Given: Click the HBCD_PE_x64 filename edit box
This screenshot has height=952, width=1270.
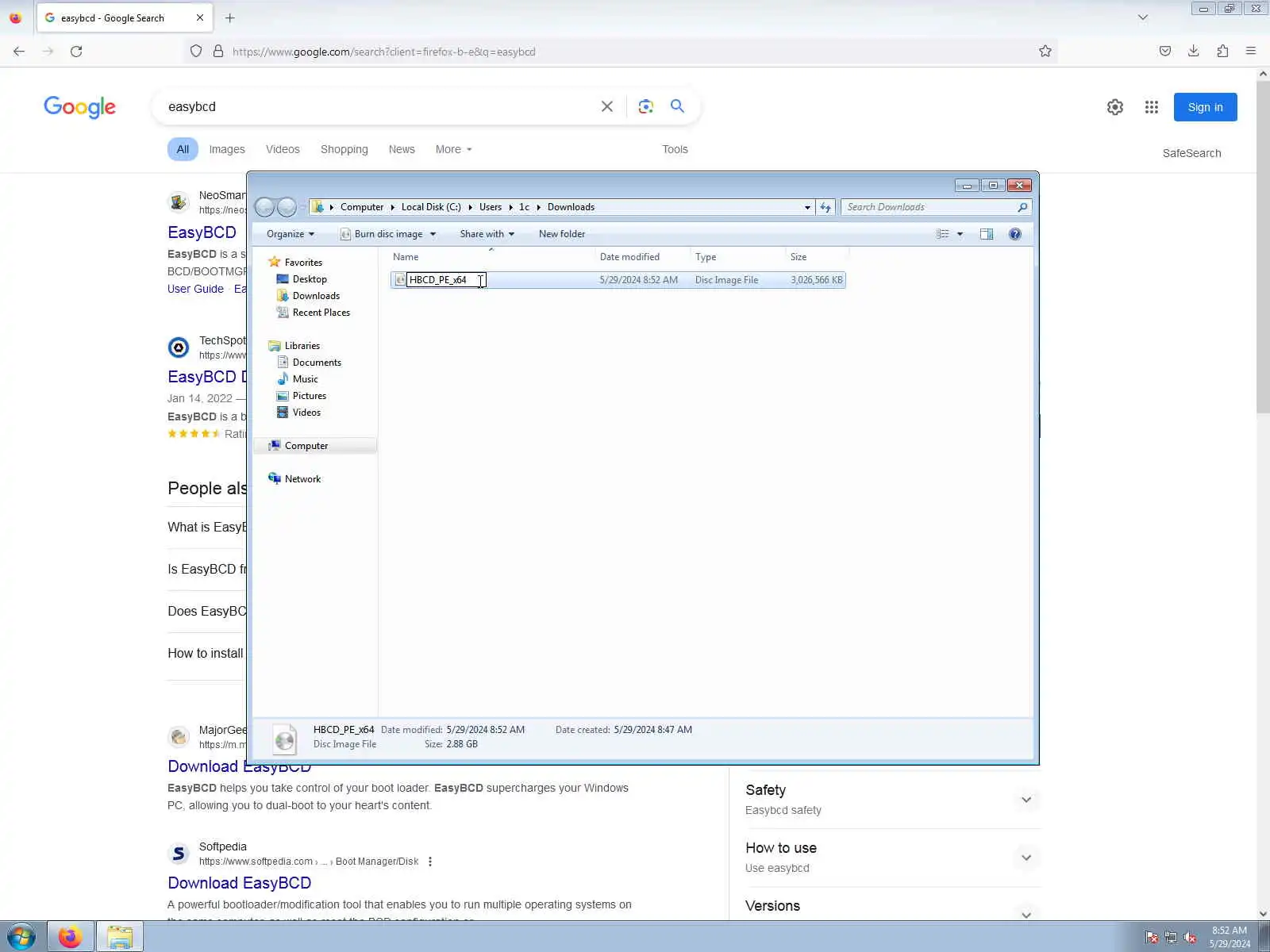Looking at the screenshot, I should point(445,280).
